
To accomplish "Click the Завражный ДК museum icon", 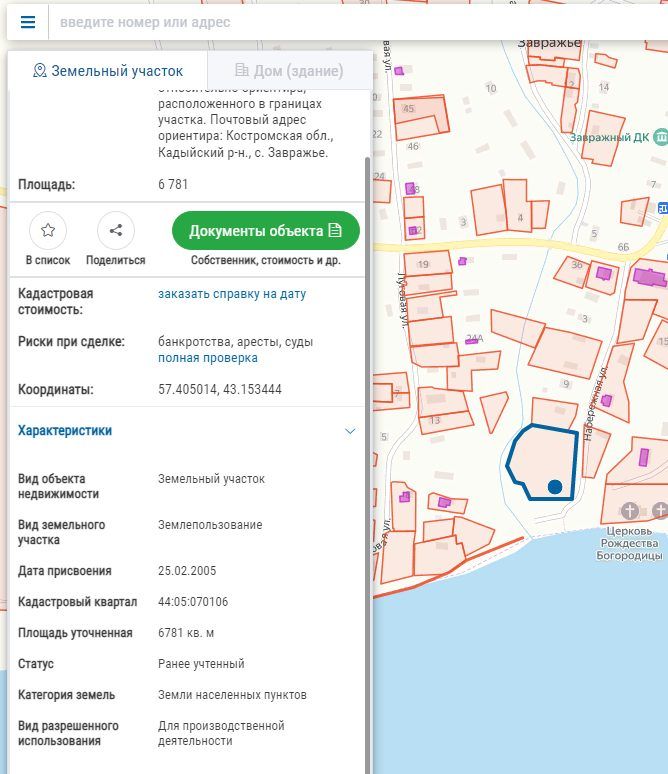I will click(x=661, y=136).
